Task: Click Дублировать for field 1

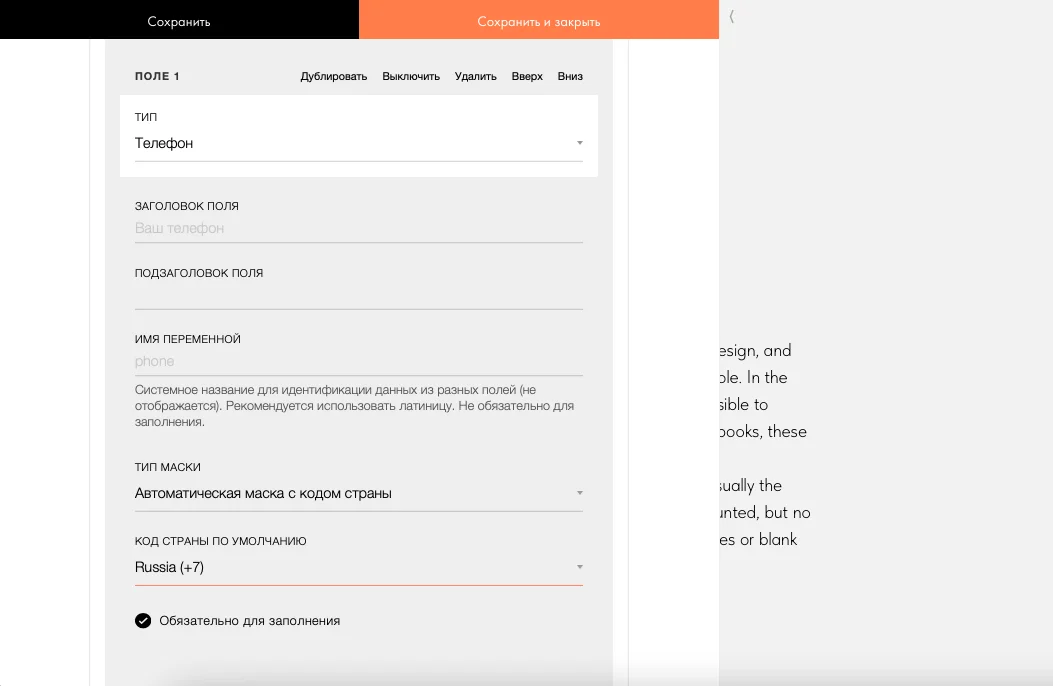Action: click(334, 77)
